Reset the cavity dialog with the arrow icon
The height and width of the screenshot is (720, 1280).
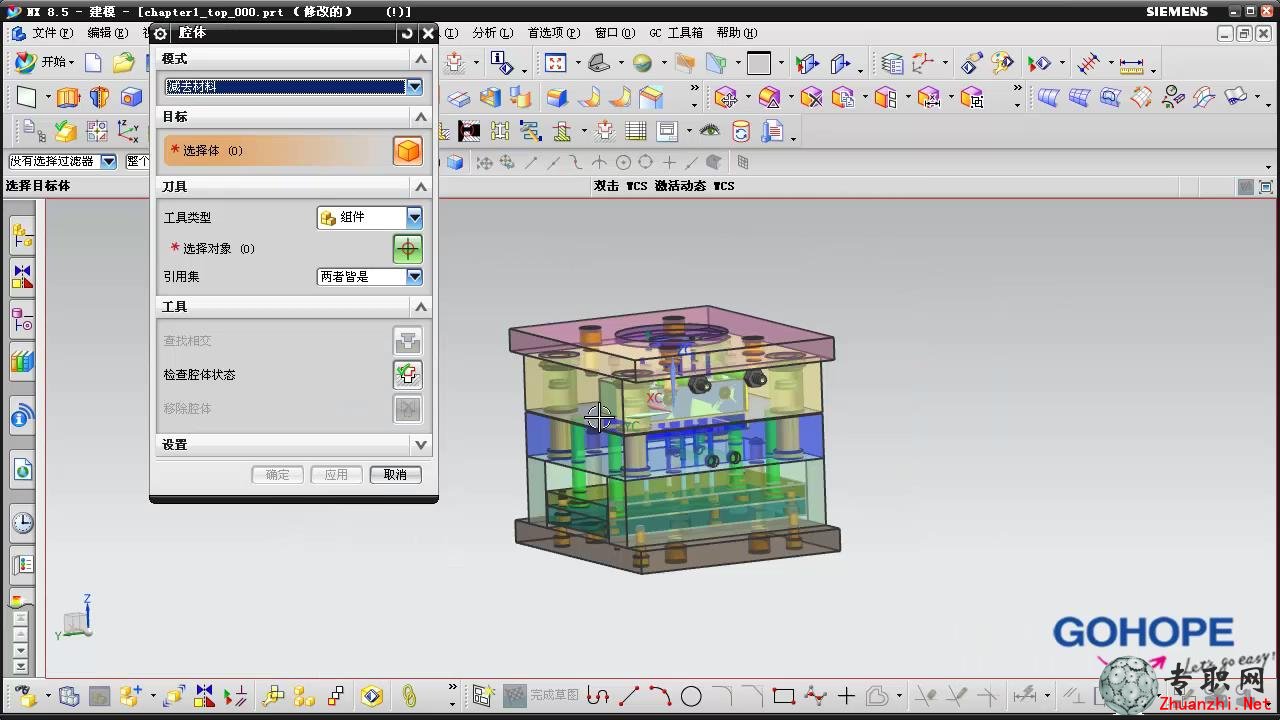(x=406, y=33)
